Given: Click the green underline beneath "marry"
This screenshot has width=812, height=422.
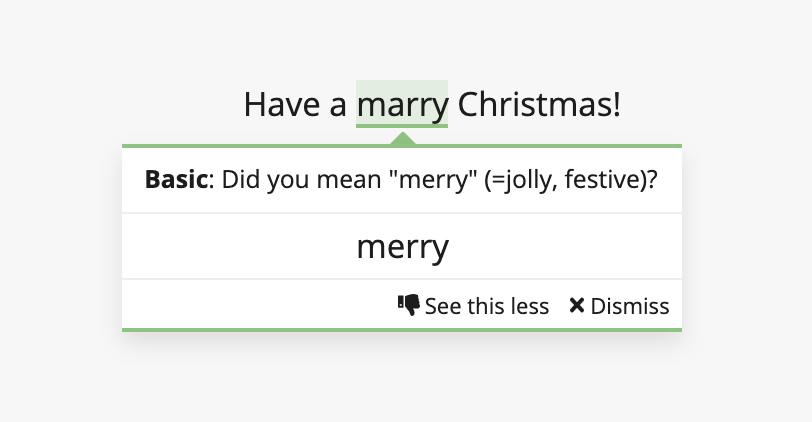Looking at the screenshot, I should click(x=402, y=126).
